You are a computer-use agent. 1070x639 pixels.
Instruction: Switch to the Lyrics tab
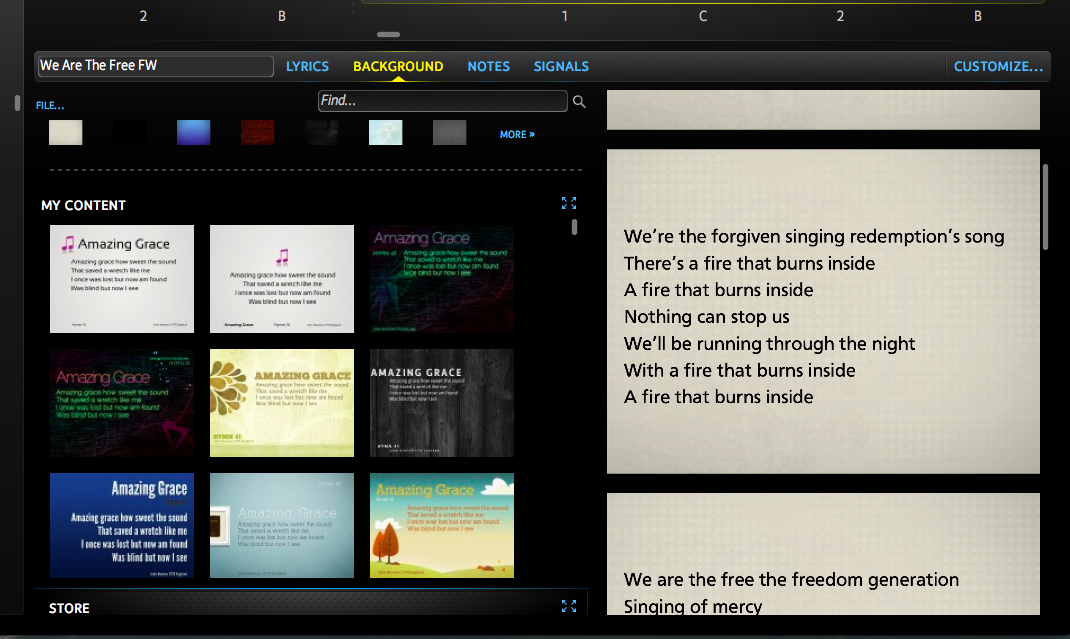point(307,66)
